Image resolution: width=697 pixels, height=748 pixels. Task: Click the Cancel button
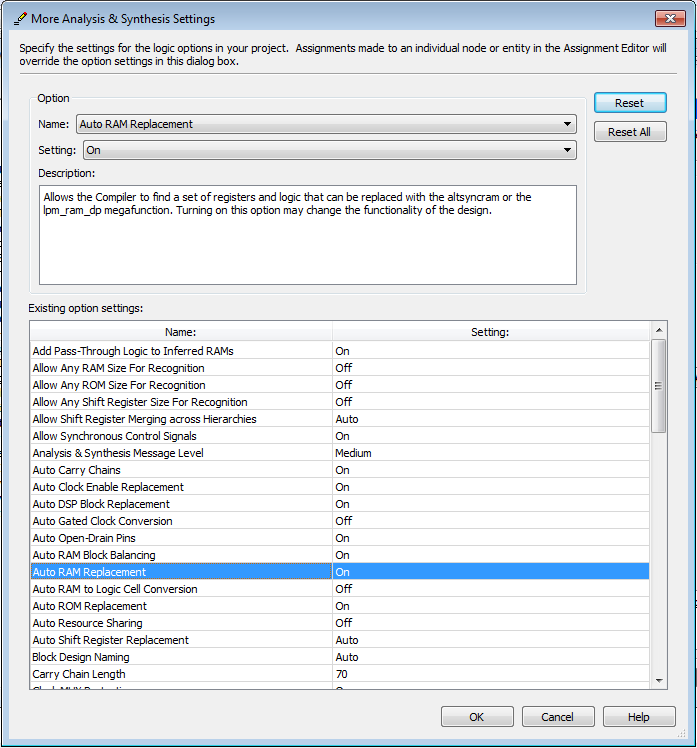557,717
